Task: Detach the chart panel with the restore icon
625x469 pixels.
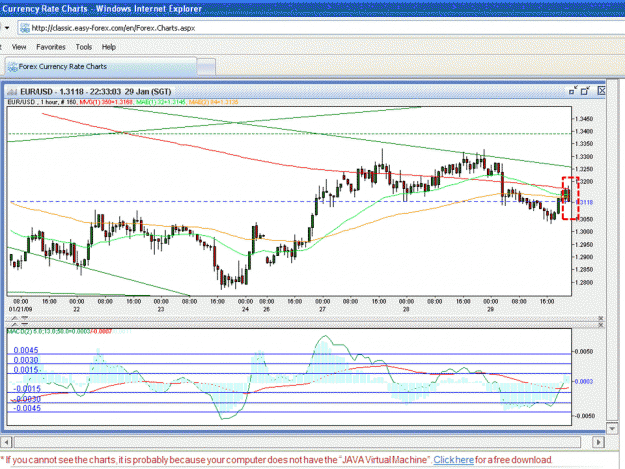Action: click(x=585, y=91)
